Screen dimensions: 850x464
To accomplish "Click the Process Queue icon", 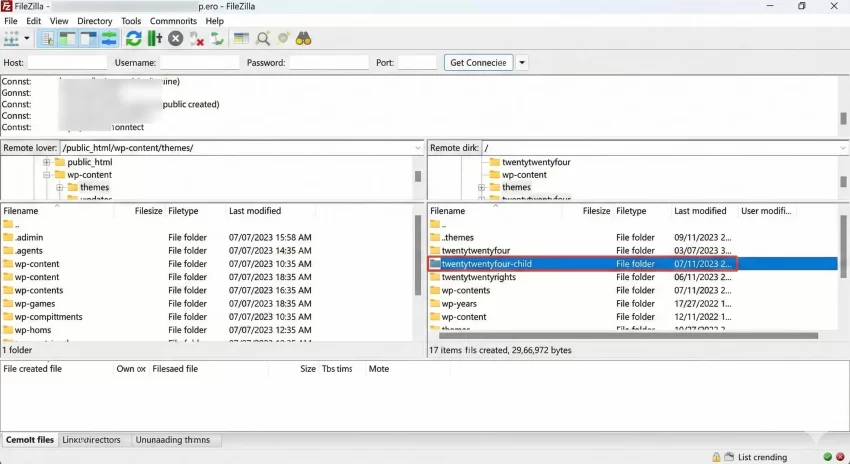I will point(154,39).
